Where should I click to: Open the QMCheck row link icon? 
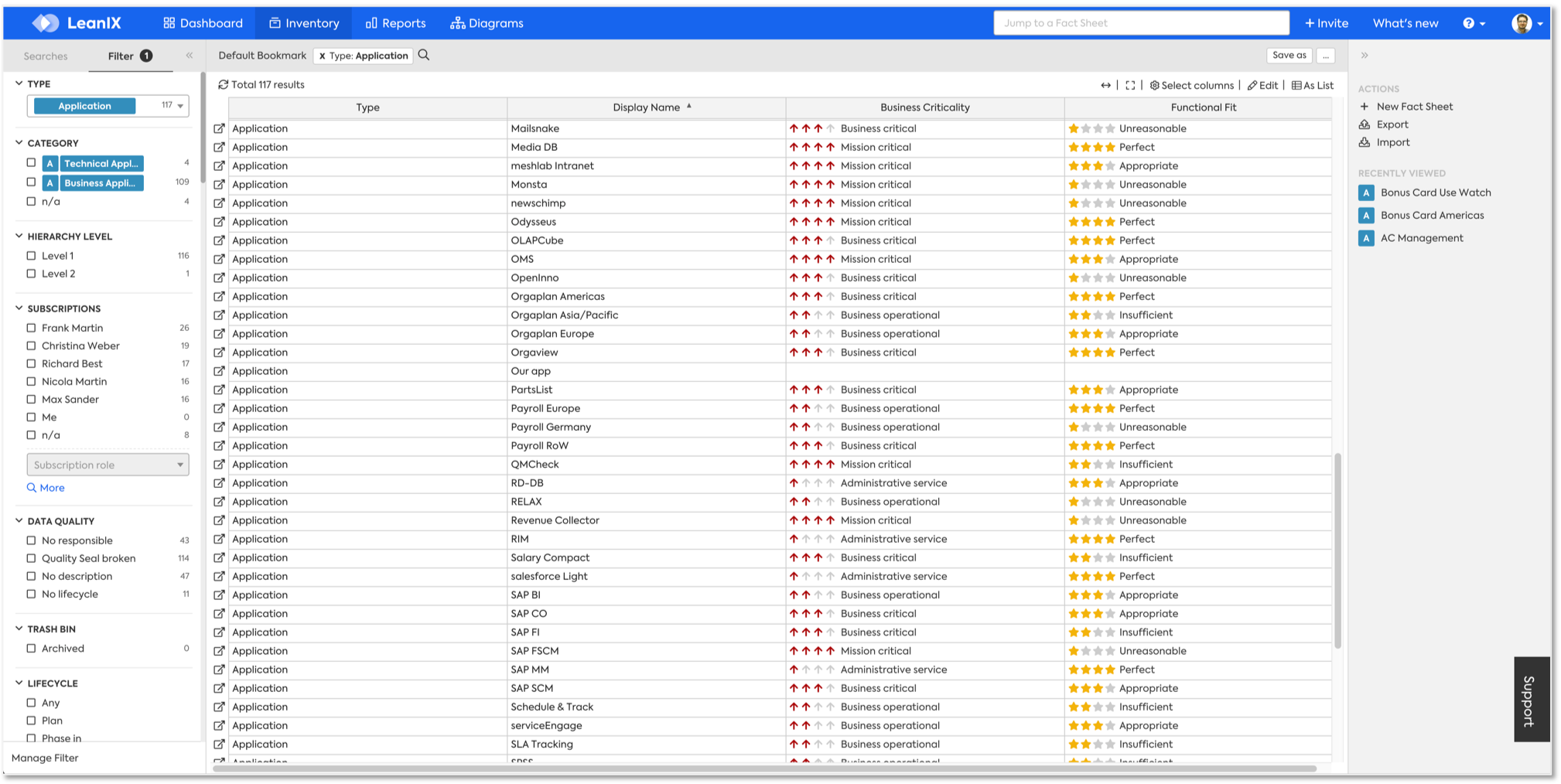[x=219, y=464]
